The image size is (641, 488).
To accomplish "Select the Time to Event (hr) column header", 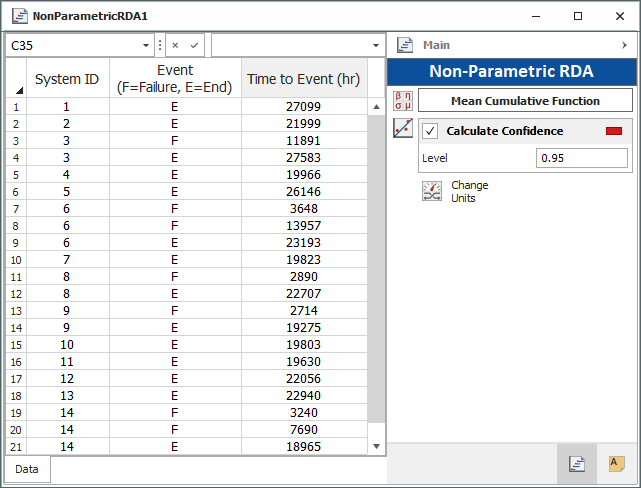I will pos(304,78).
